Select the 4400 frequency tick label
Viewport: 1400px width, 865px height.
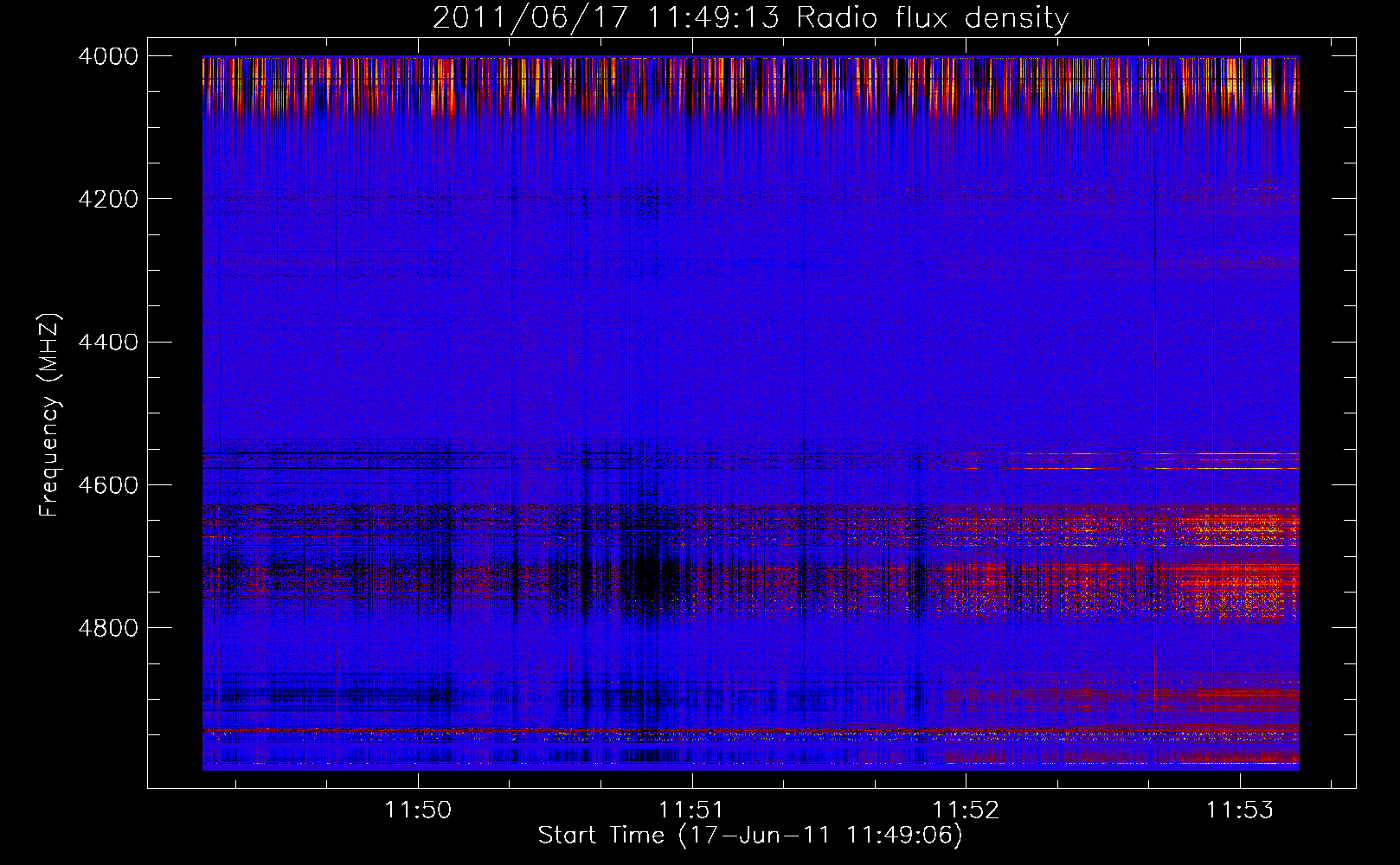click(x=108, y=342)
